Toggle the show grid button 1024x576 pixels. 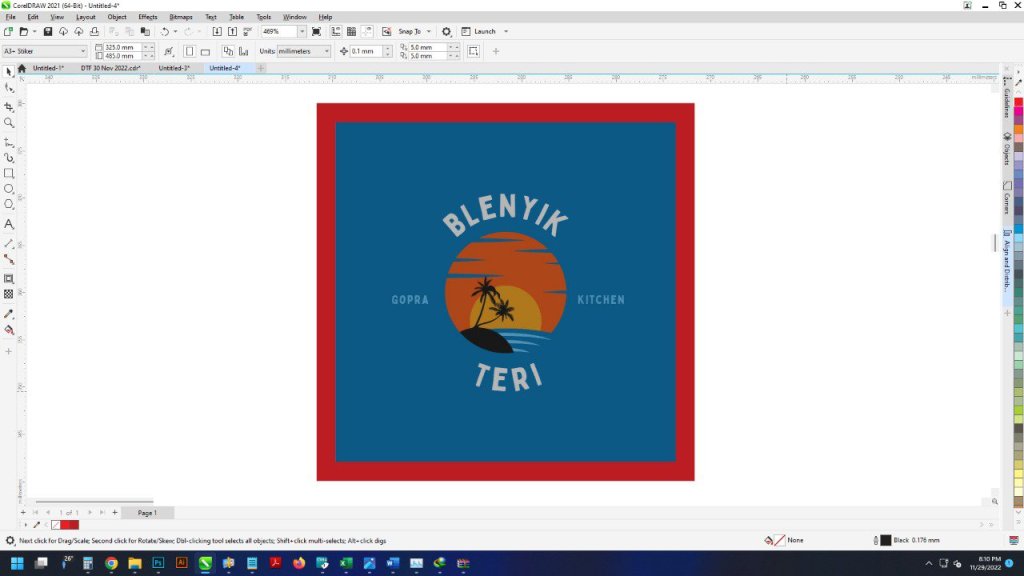[x=350, y=32]
